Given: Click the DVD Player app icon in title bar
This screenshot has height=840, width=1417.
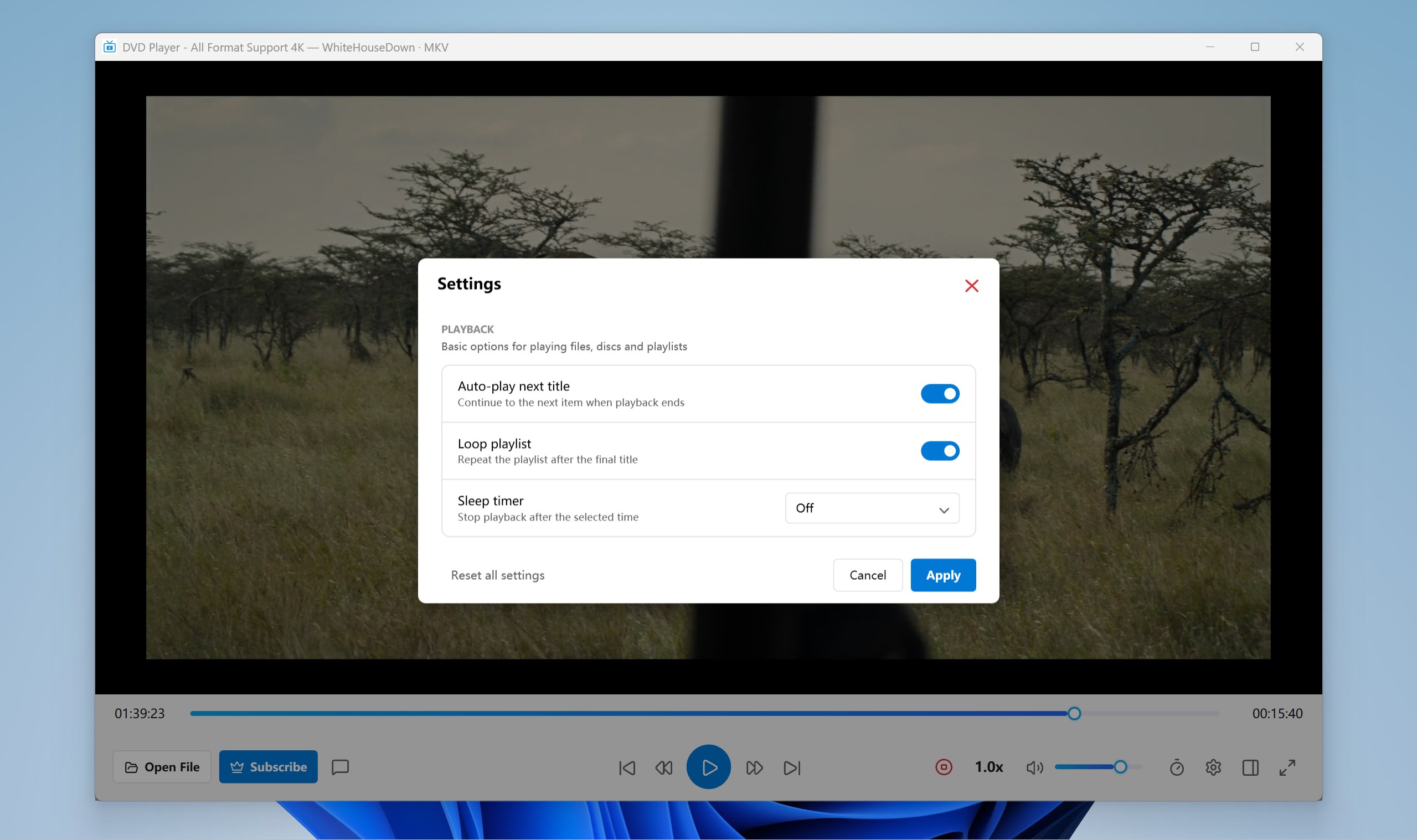Looking at the screenshot, I should click(x=110, y=47).
